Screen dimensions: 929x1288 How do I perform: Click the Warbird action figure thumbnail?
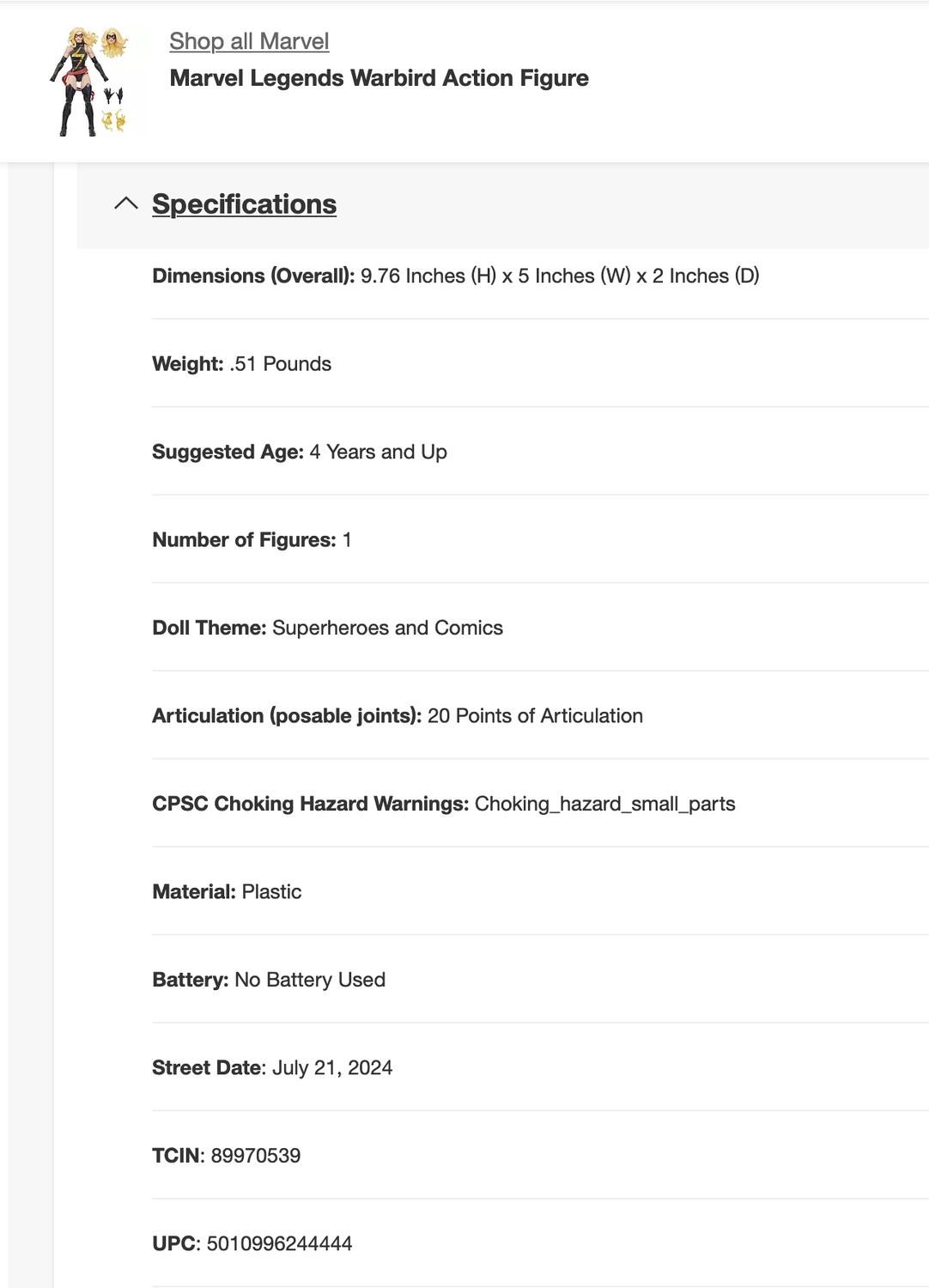point(89,82)
